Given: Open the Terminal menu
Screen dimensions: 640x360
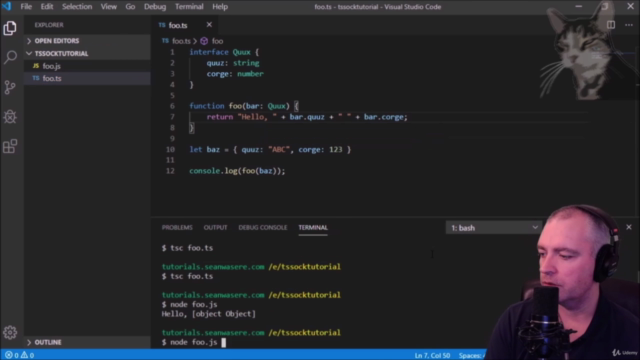Looking at the screenshot, I should pos(189,7).
